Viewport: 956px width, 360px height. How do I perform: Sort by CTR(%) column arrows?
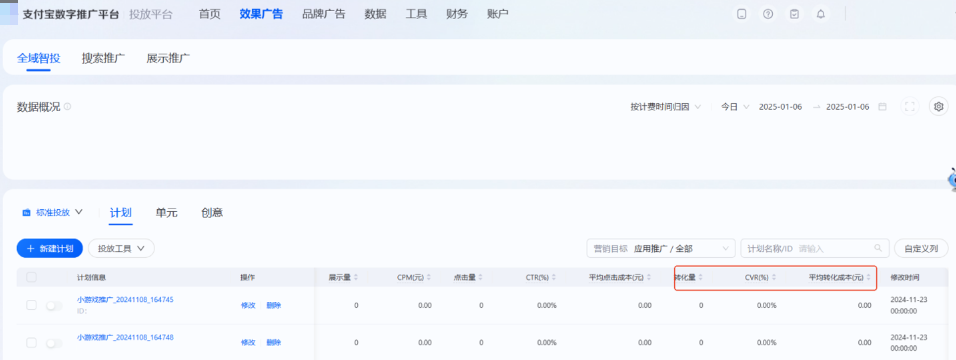(x=555, y=278)
